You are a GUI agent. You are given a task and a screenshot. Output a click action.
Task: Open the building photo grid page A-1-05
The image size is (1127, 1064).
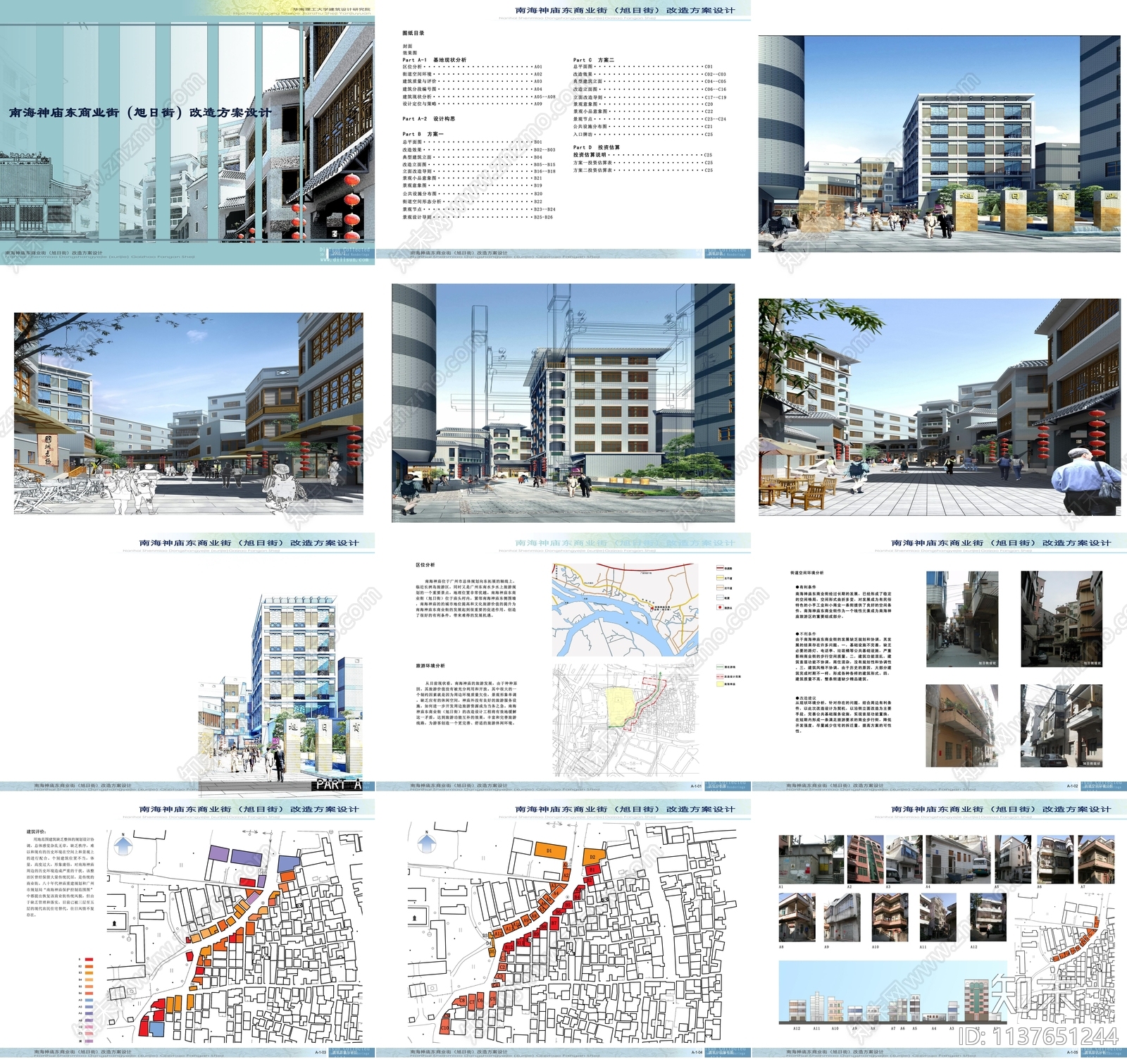[x=940, y=928]
